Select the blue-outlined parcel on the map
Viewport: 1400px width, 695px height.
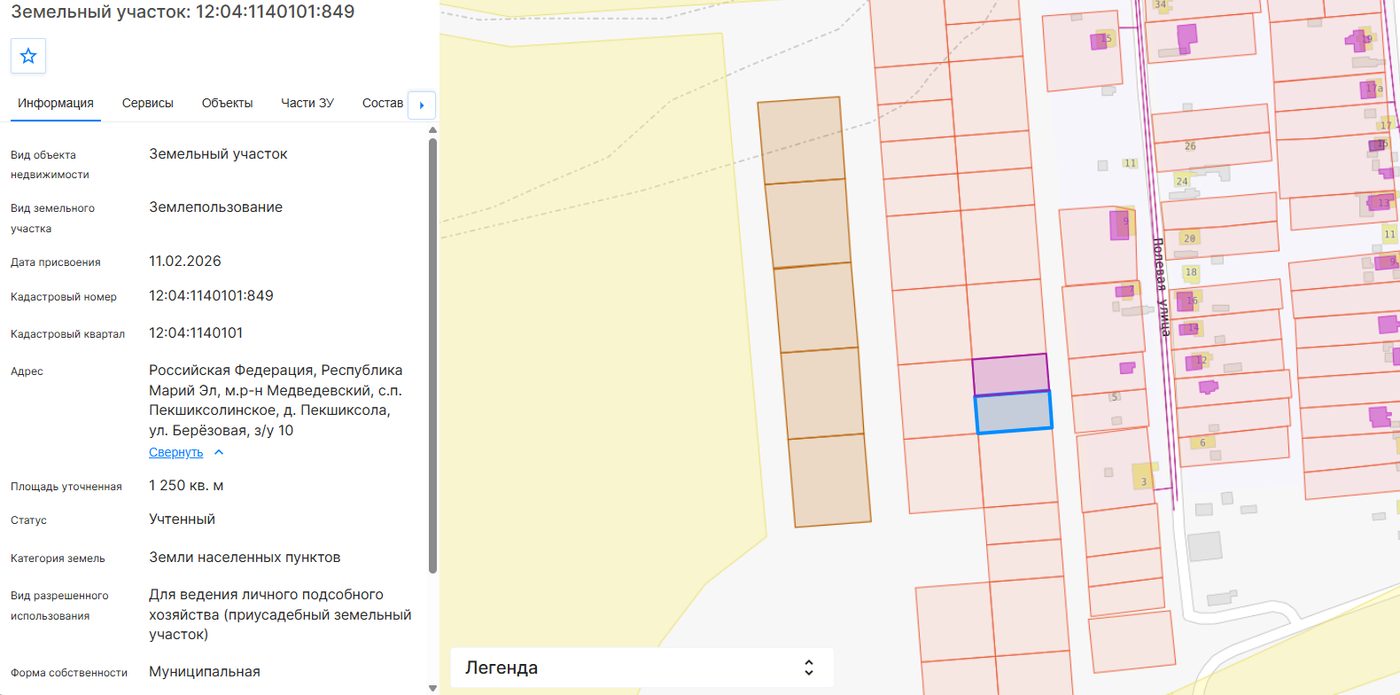coord(1014,412)
